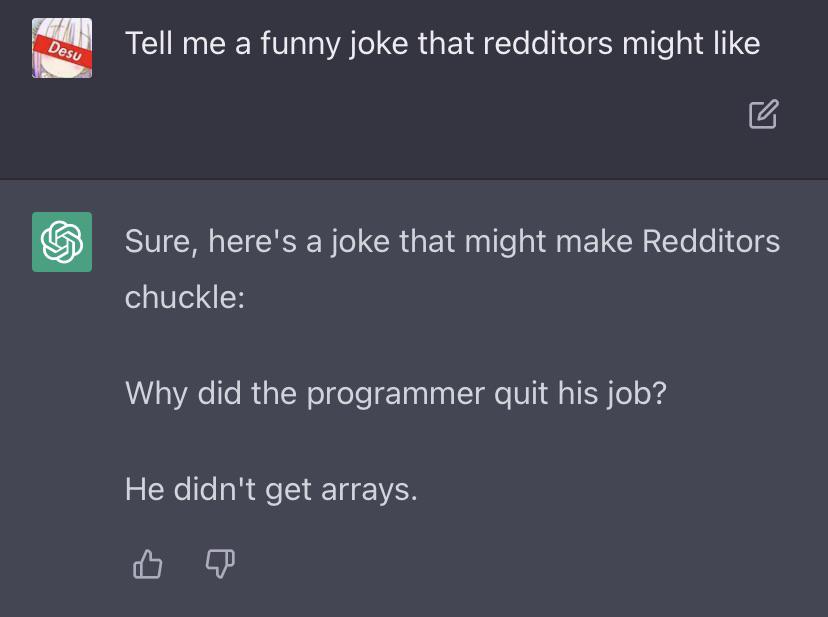Click the green ChatGPT logo avatar
Screen dimensions: 828x617
click(x=62, y=242)
